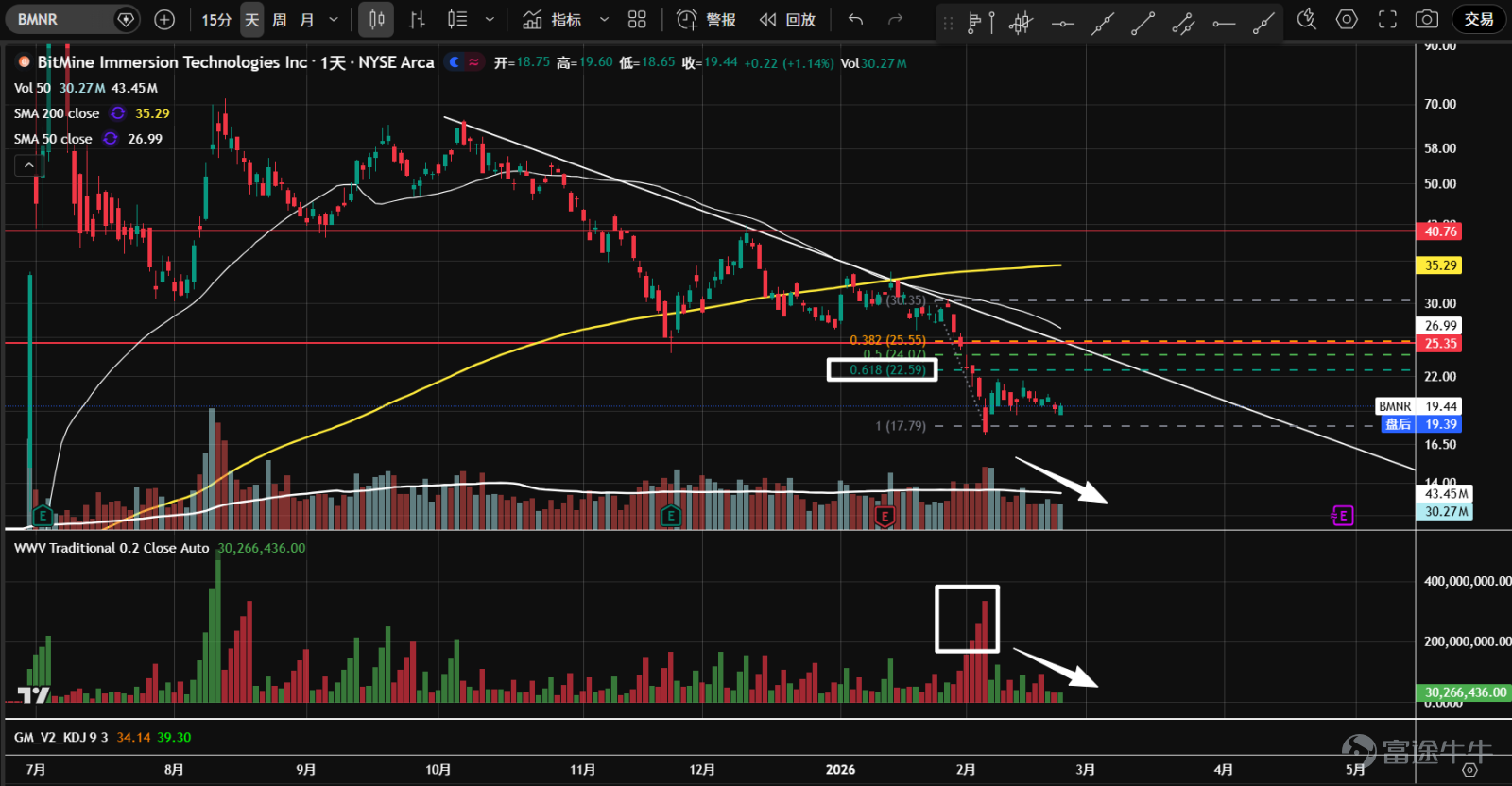Viewport: 1512px width, 786px height.
Task: Expand the indicators favorites dropdown
Action: (x=605, y=19)
